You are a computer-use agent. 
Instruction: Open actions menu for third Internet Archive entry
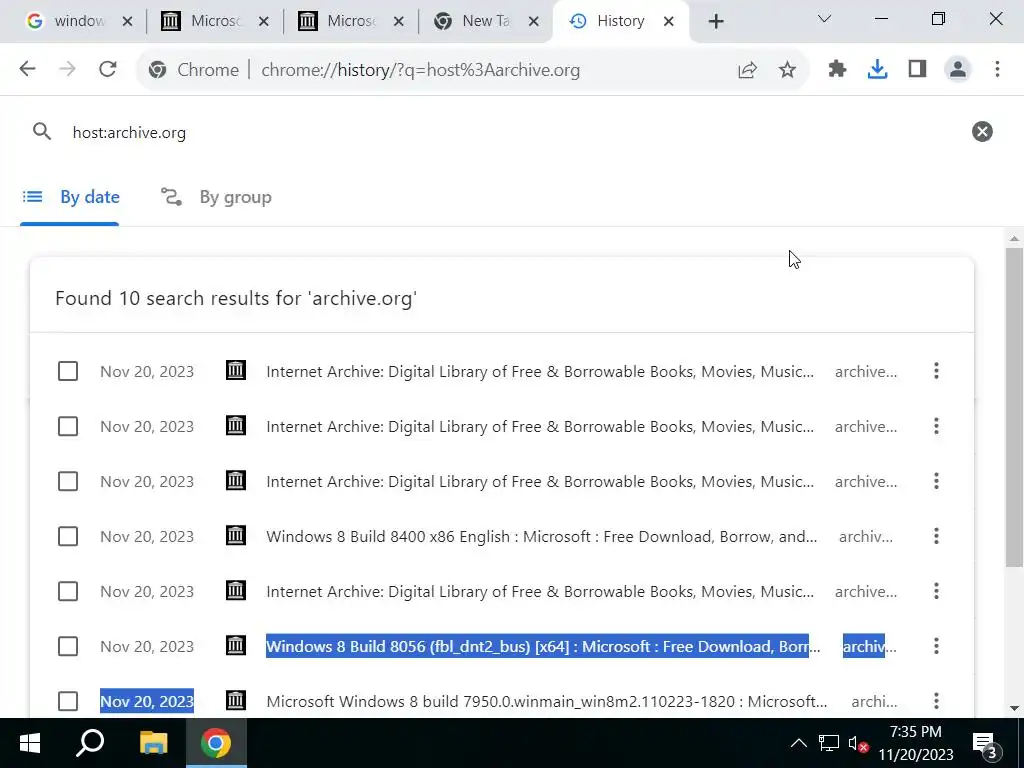[936, 481]
